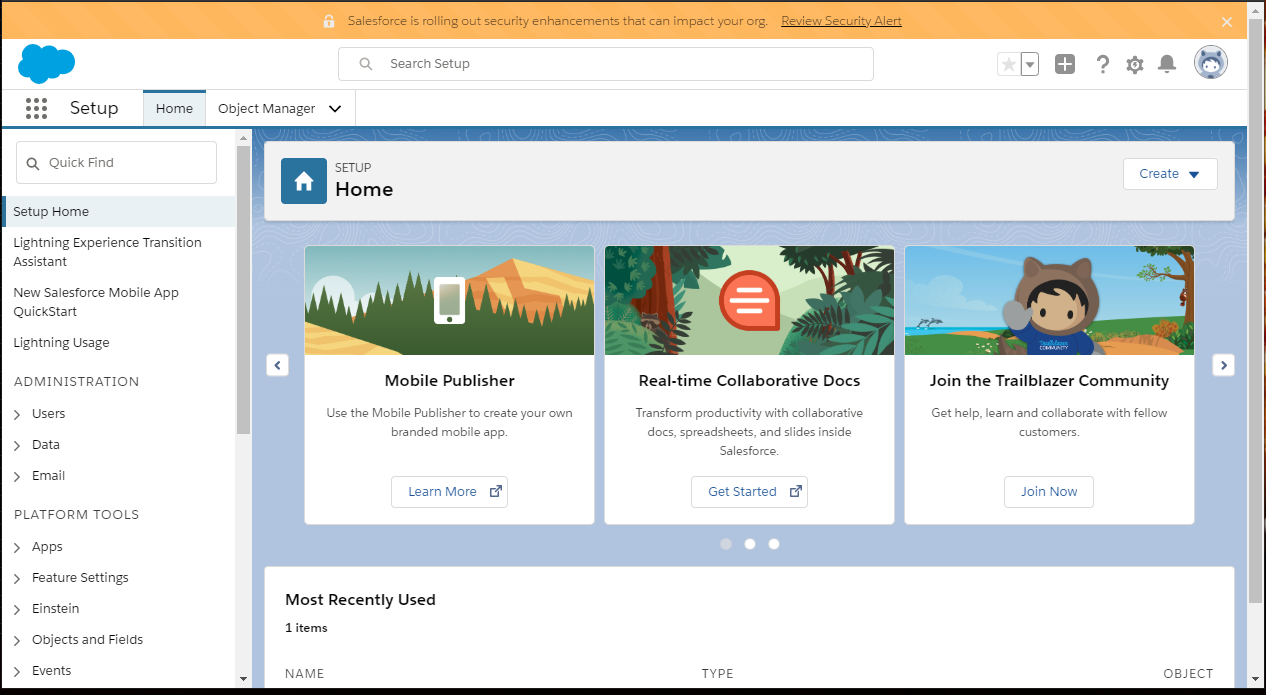This screenshot has width=1266, height=695.
Task: Click the global actions plus icon
Action: tap(1065, 64)
